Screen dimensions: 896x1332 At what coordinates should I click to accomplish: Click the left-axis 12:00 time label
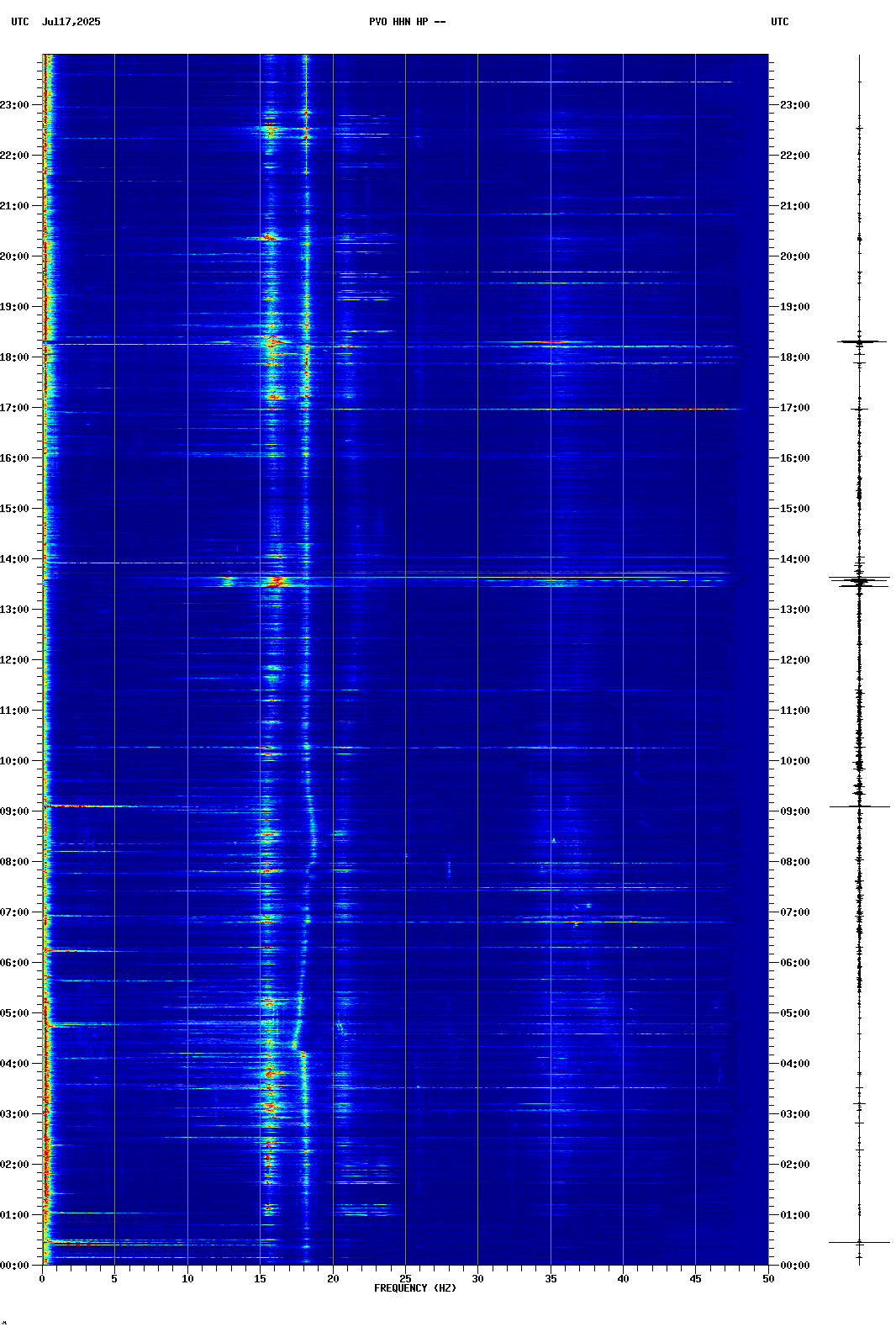point(15,660)
